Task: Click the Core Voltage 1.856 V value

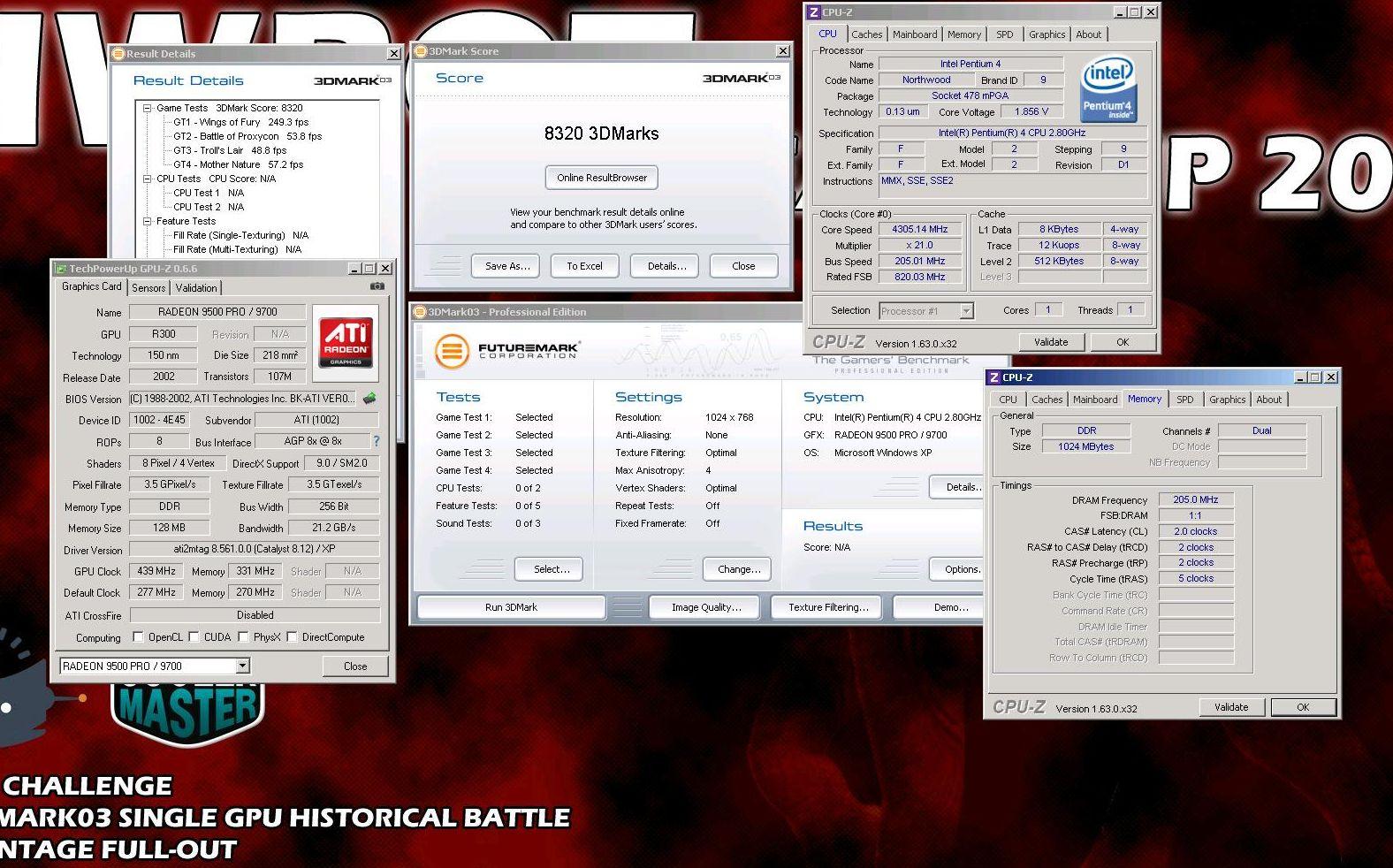Action: [x=1031, y=112]
